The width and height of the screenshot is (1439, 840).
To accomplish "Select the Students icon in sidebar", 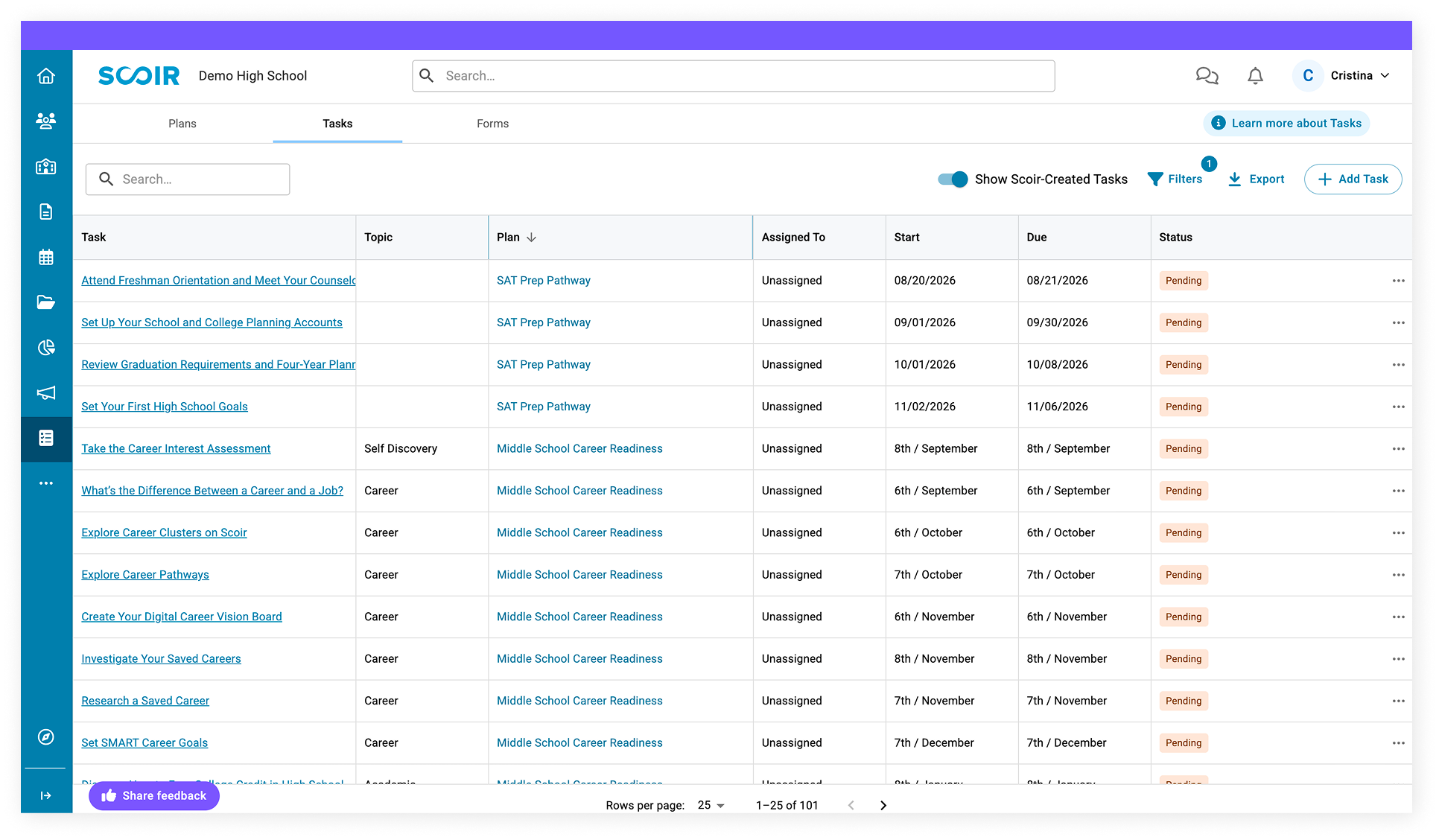I will click(46, 121).
